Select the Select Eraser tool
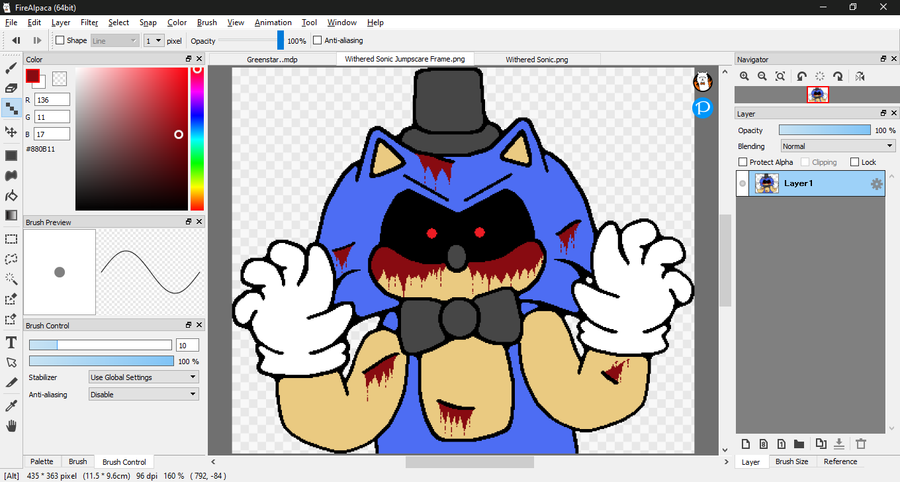The image size is (900, 482). [x=11, y=319]
